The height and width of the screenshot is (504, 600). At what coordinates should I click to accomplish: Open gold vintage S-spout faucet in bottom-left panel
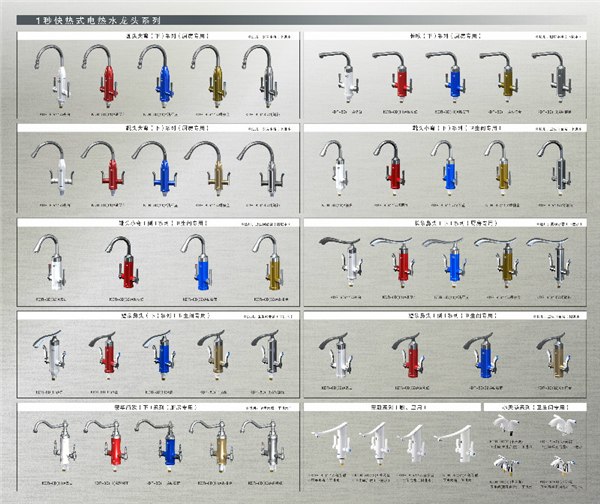pyautogui.click(x=211, y=446)
